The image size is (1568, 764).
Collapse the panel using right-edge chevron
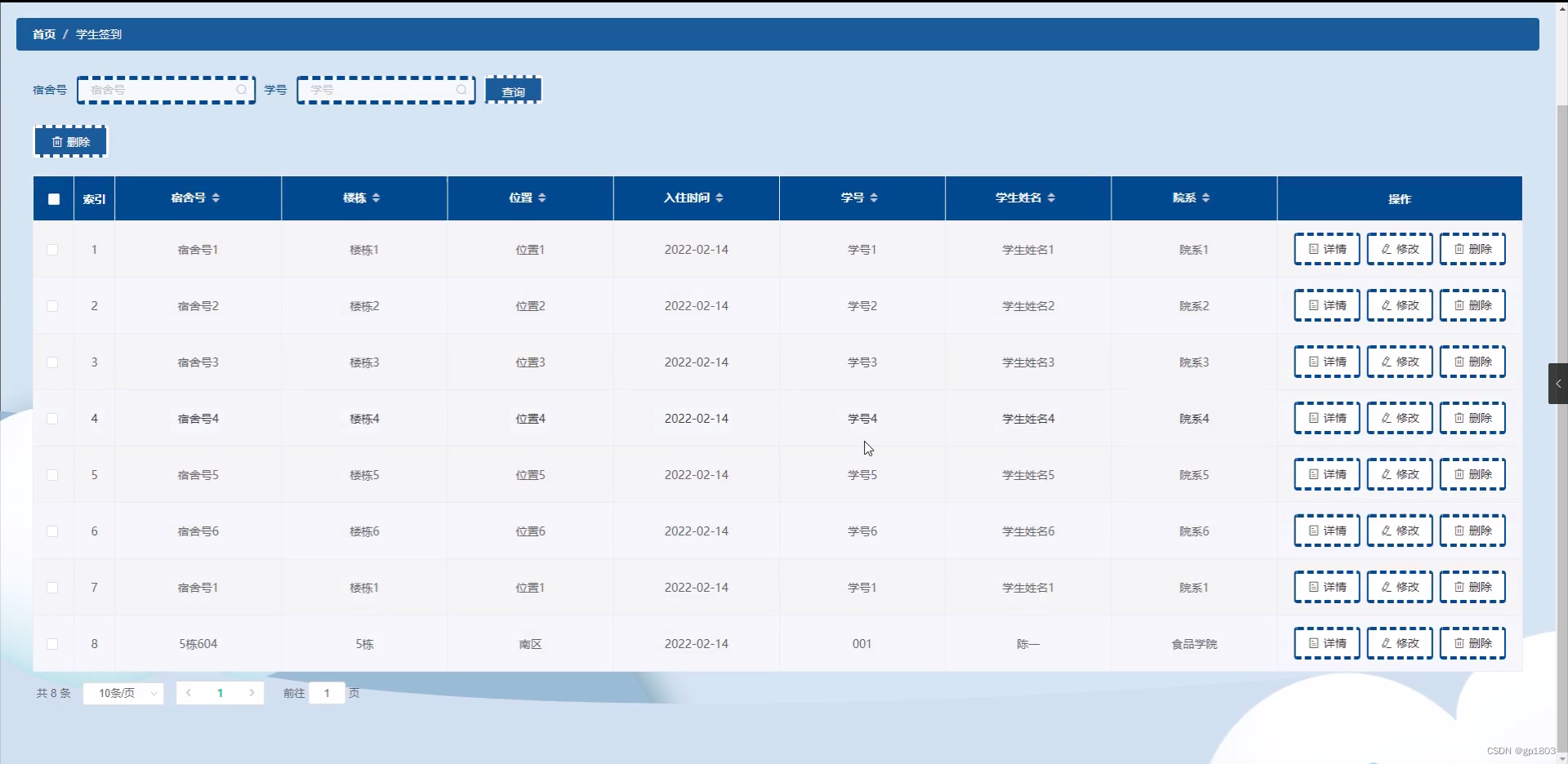(x=1557, y=383)
